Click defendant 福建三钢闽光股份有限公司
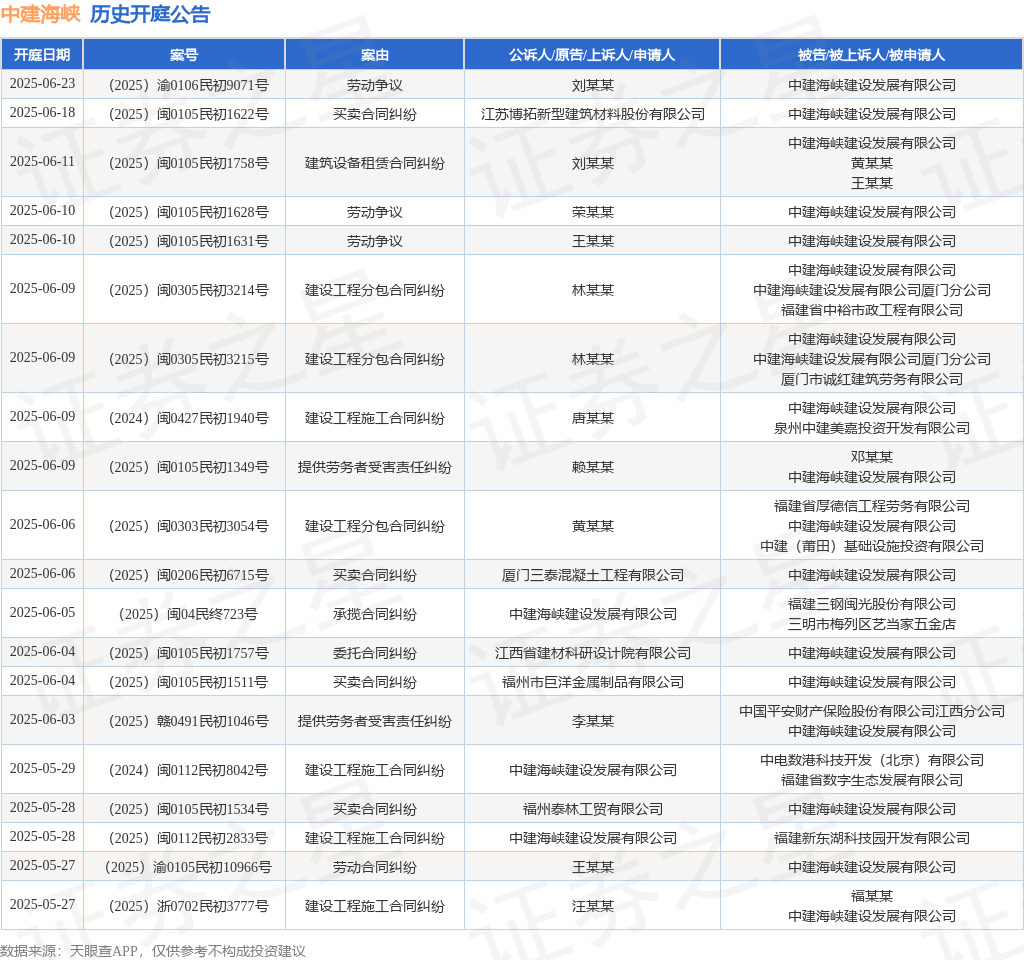 click(x=871, y=604)
